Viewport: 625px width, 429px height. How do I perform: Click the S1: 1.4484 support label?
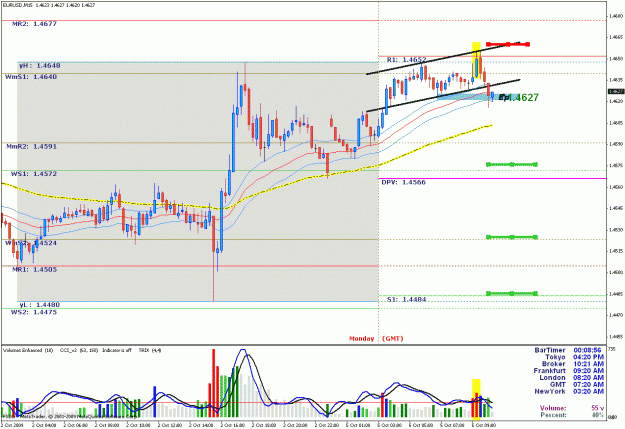[x=407, y=299]
